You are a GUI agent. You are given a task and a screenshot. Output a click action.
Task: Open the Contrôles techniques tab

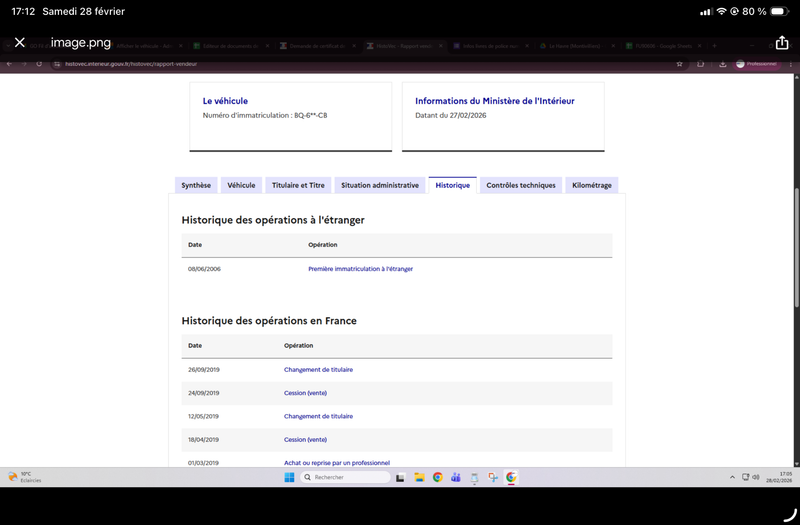click(x=520, y=185)
